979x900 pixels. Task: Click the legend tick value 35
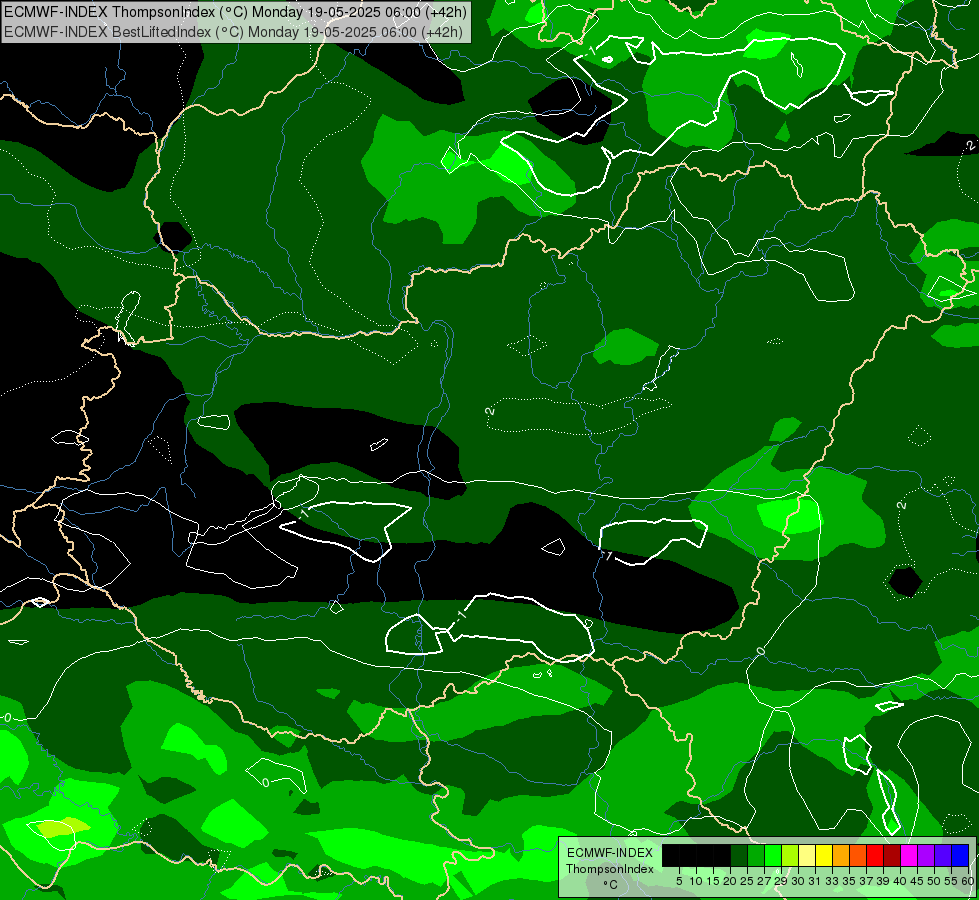pos(849,881)
